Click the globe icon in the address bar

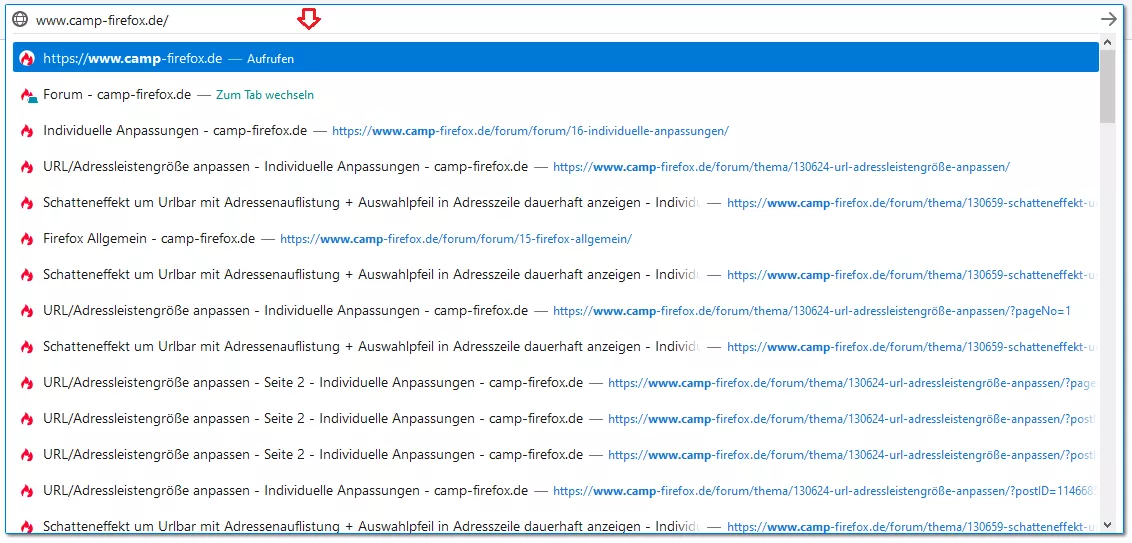20,19
